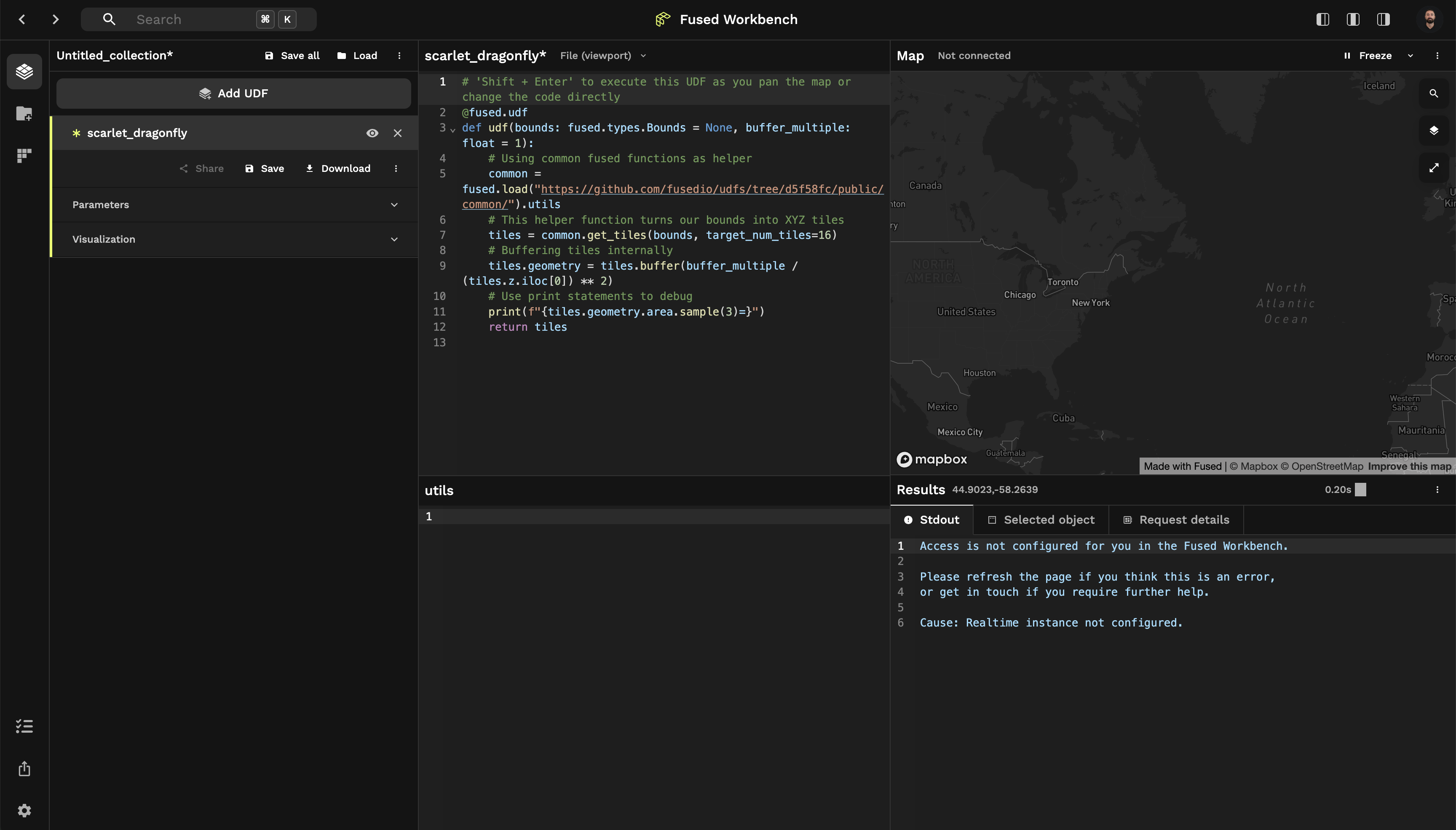Click Improve this map link

[1409, 466]
